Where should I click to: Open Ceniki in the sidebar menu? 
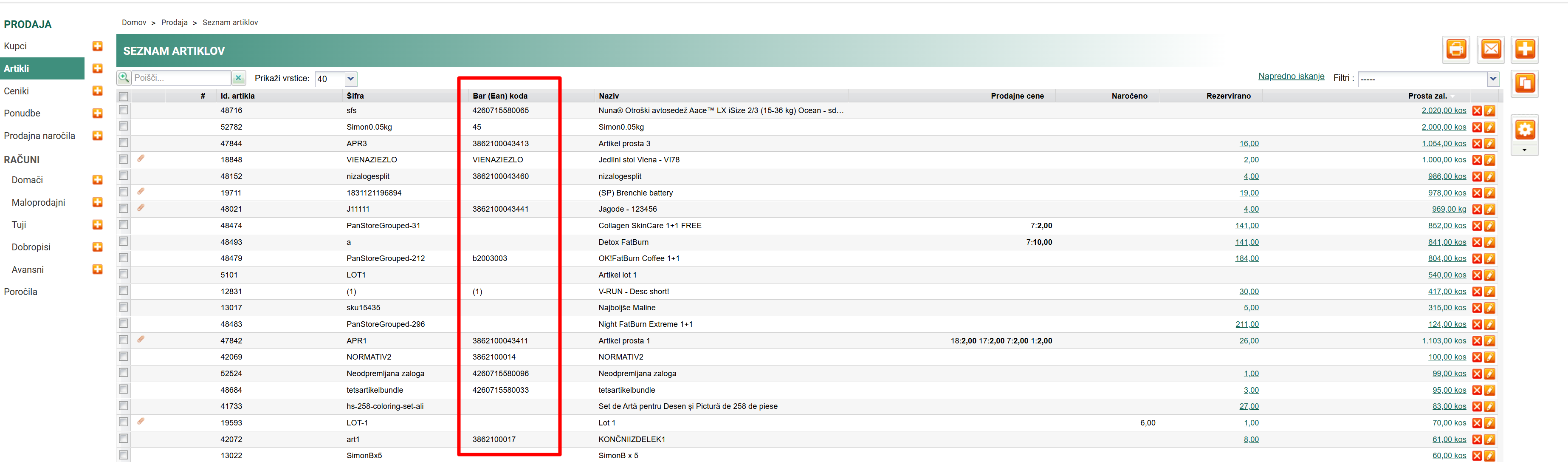click(x=17, y=91)
